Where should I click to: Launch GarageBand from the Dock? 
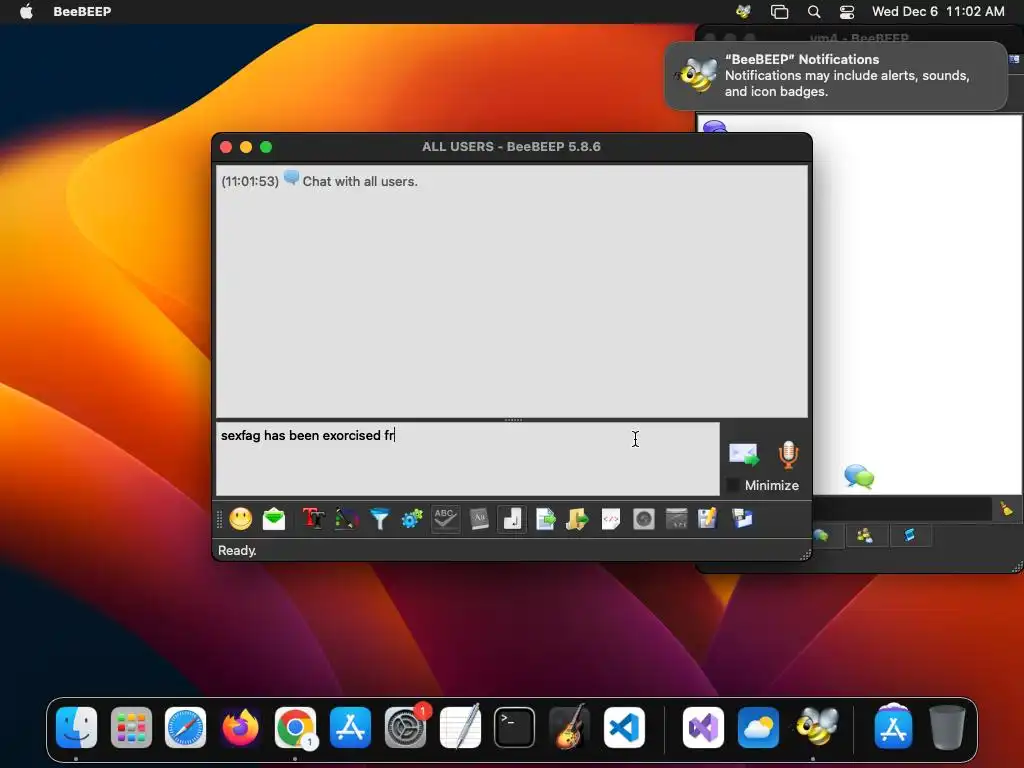[569, 728]
